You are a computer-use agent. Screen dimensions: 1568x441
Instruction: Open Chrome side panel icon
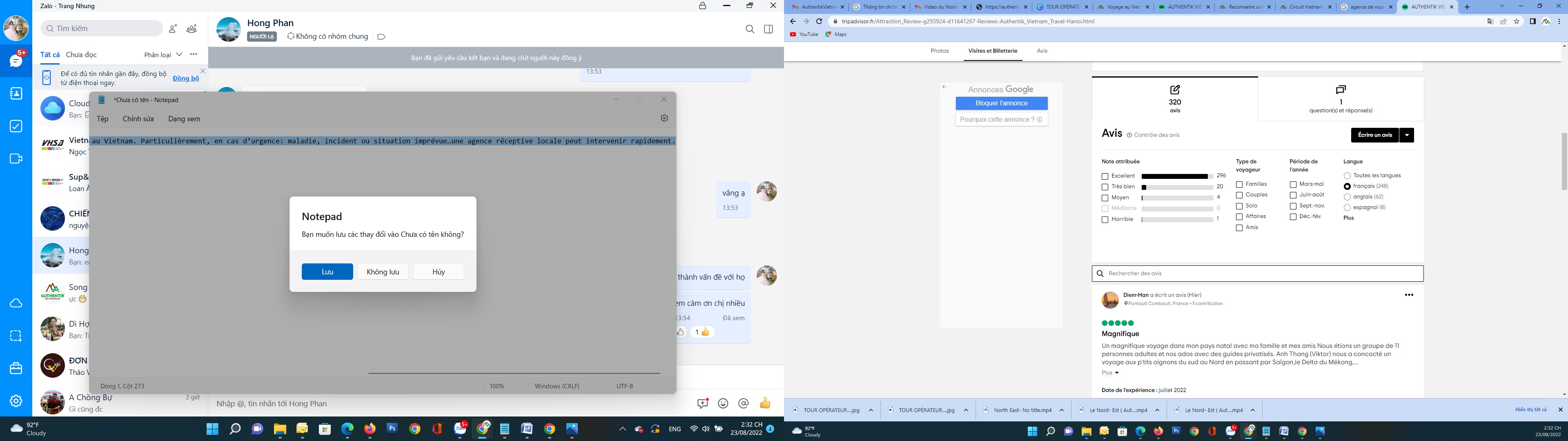1533,21
